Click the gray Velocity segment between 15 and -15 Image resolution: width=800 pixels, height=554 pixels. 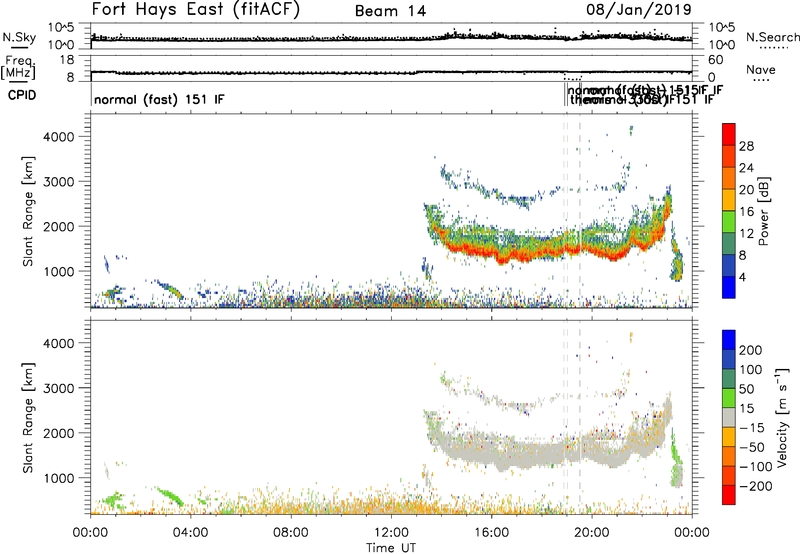coord(729,417)
